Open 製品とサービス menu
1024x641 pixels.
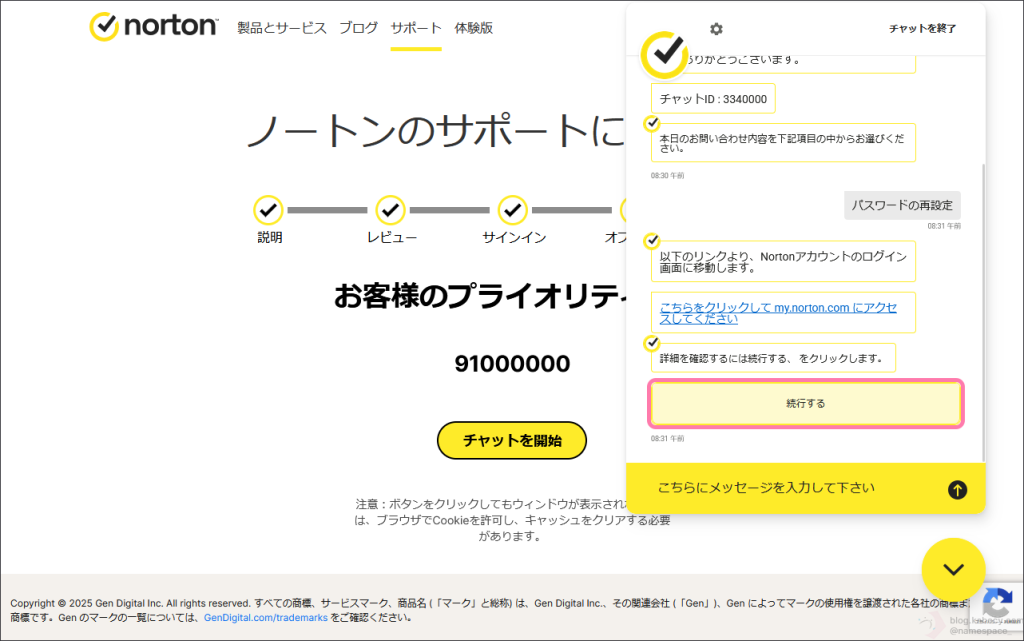pyautogui.click(x=282, y=28)
